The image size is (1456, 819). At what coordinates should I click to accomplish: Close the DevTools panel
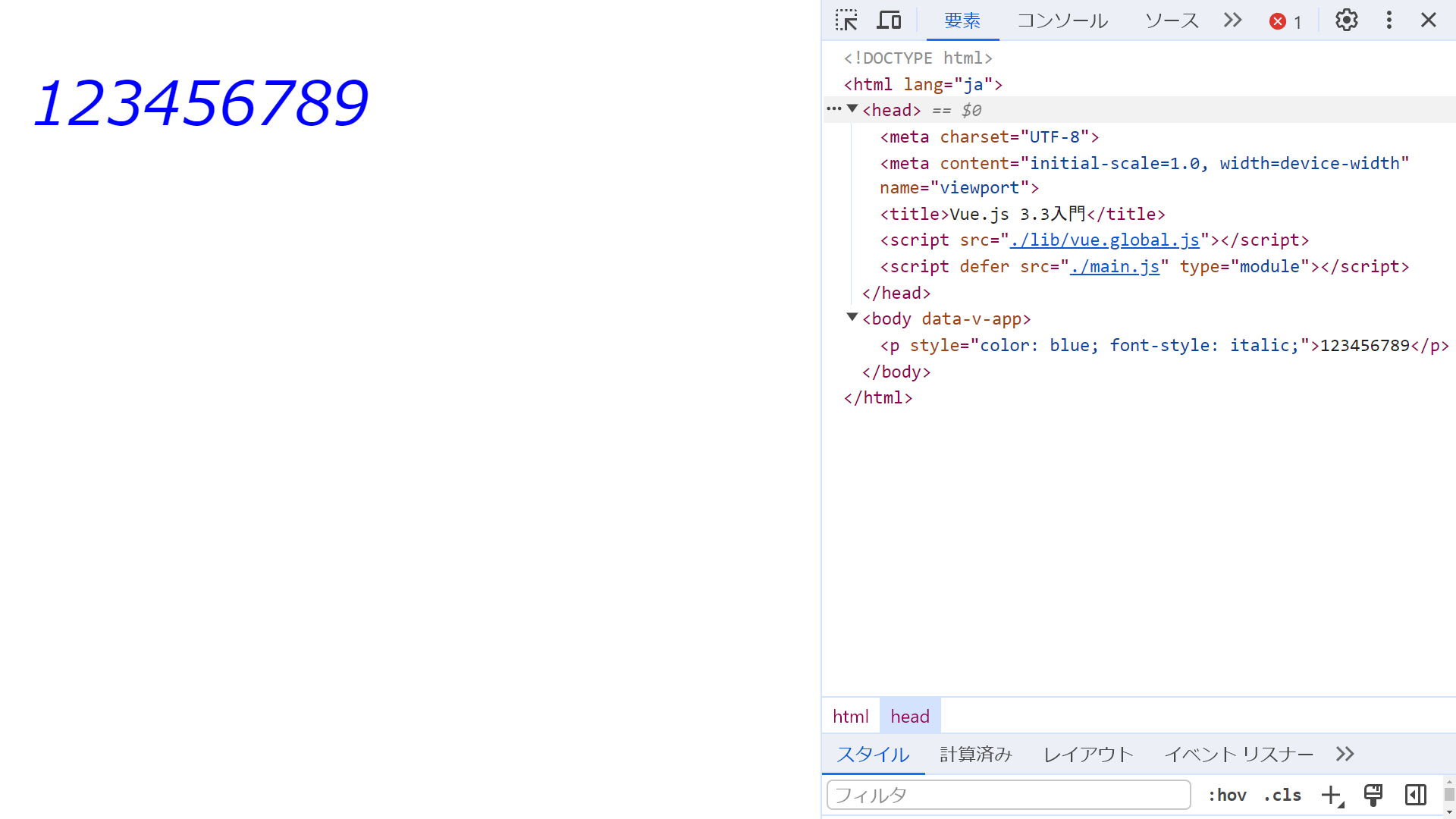tap(1428, 20)
